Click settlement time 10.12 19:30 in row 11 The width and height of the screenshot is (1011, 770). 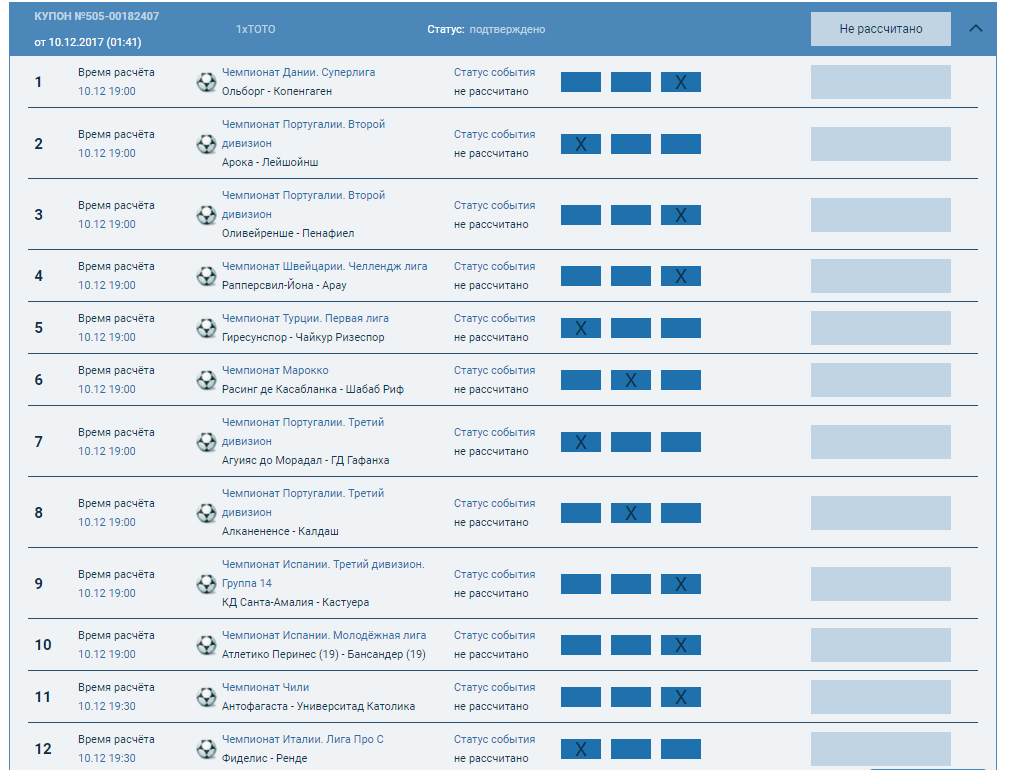pyautogui.click(x=107, y=706)
